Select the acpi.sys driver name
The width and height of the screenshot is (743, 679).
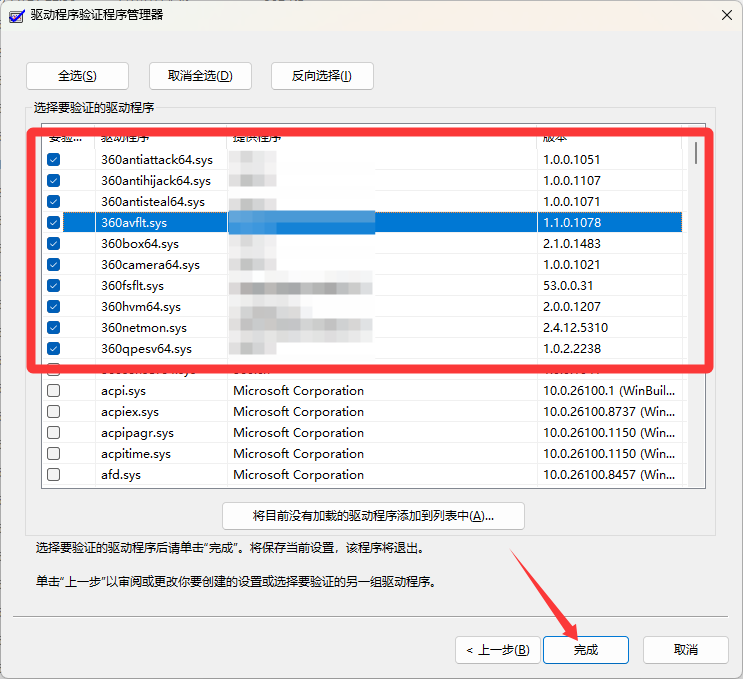pyautogui.click(x=123, y=391)
